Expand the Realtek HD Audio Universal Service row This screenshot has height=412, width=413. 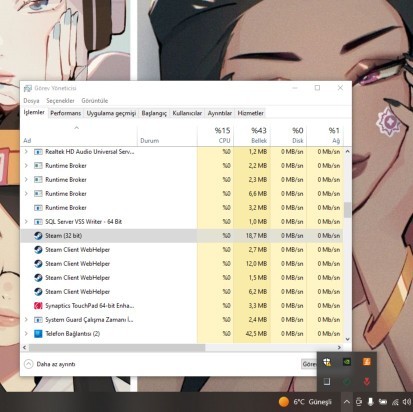click(x=26, y=152)
